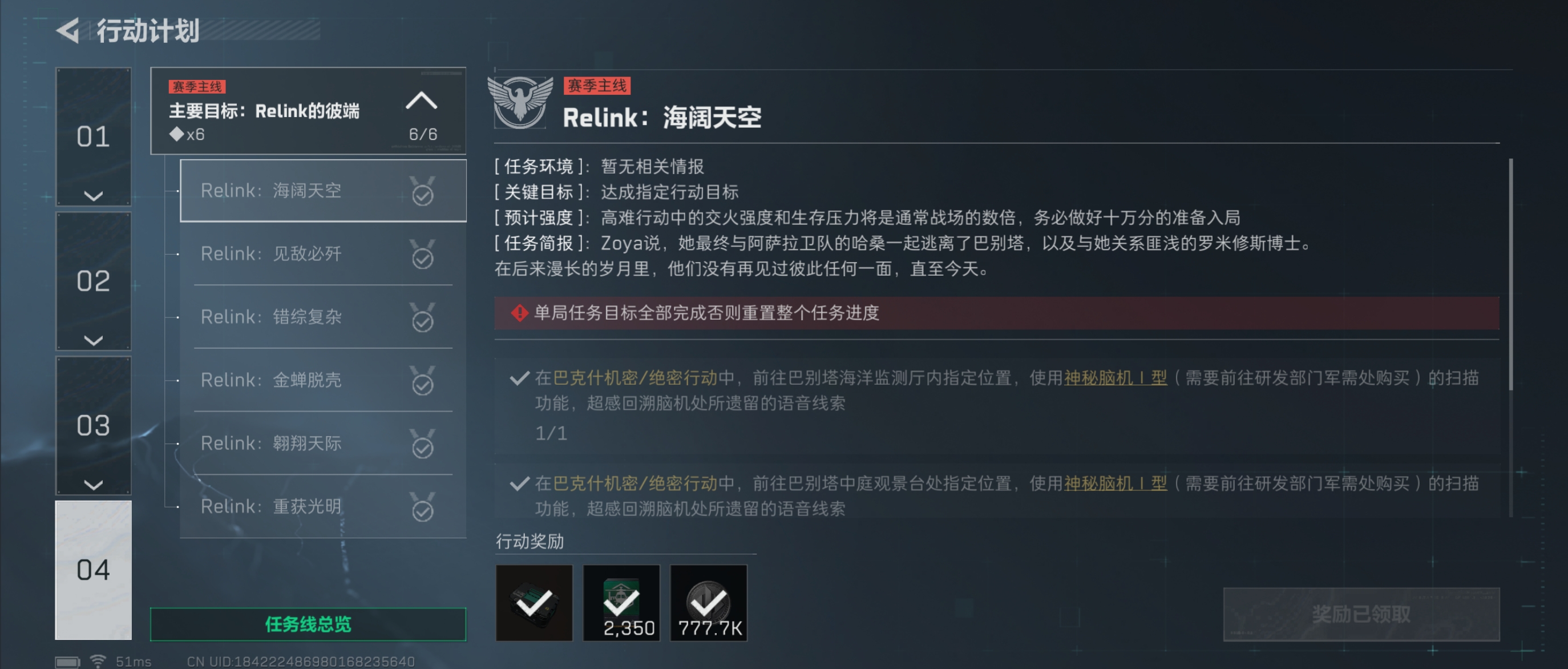Click completion medal for Relink：重获光明

point(422,507)
